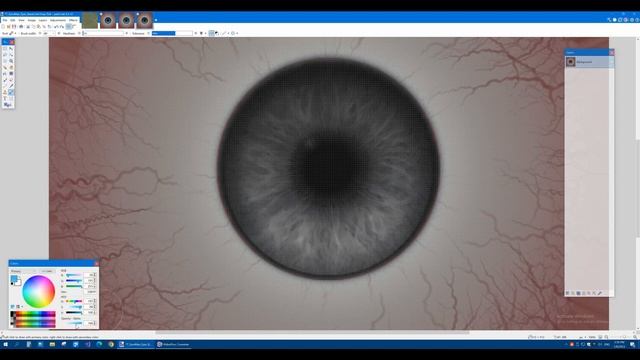Open the image list dropdown arrow

pos(156,20)
